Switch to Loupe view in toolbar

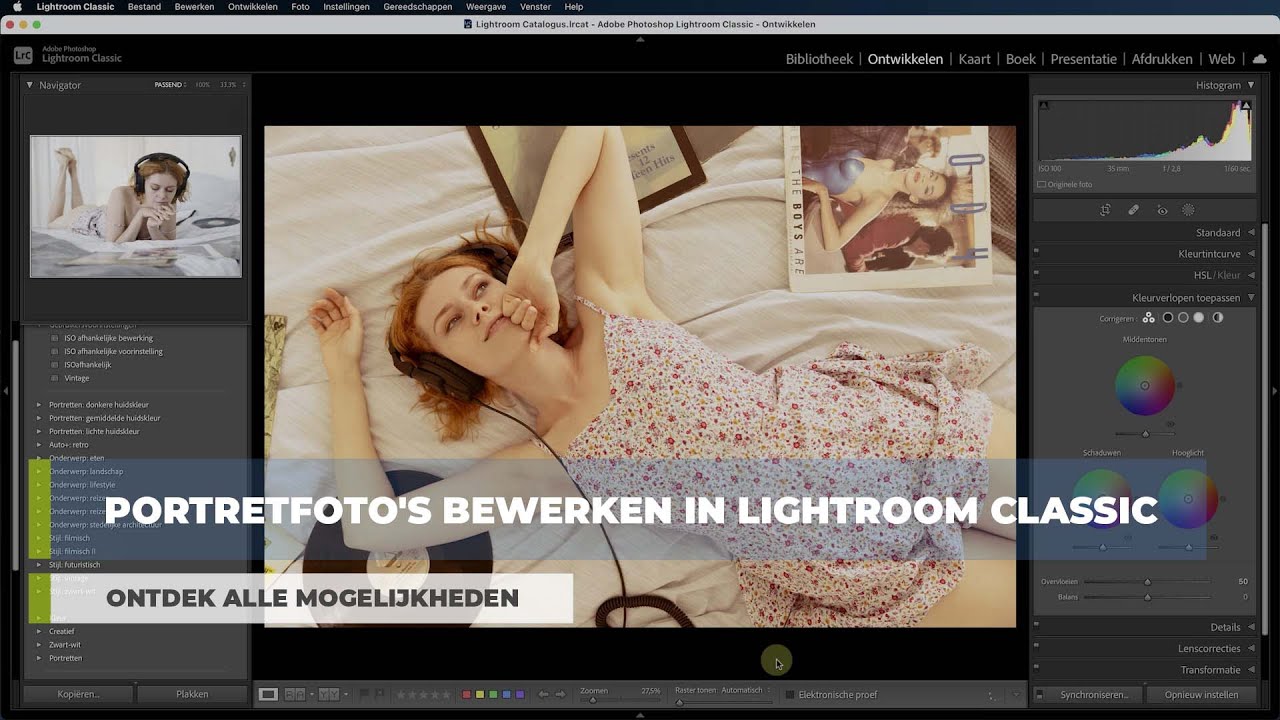pos(268,694)
